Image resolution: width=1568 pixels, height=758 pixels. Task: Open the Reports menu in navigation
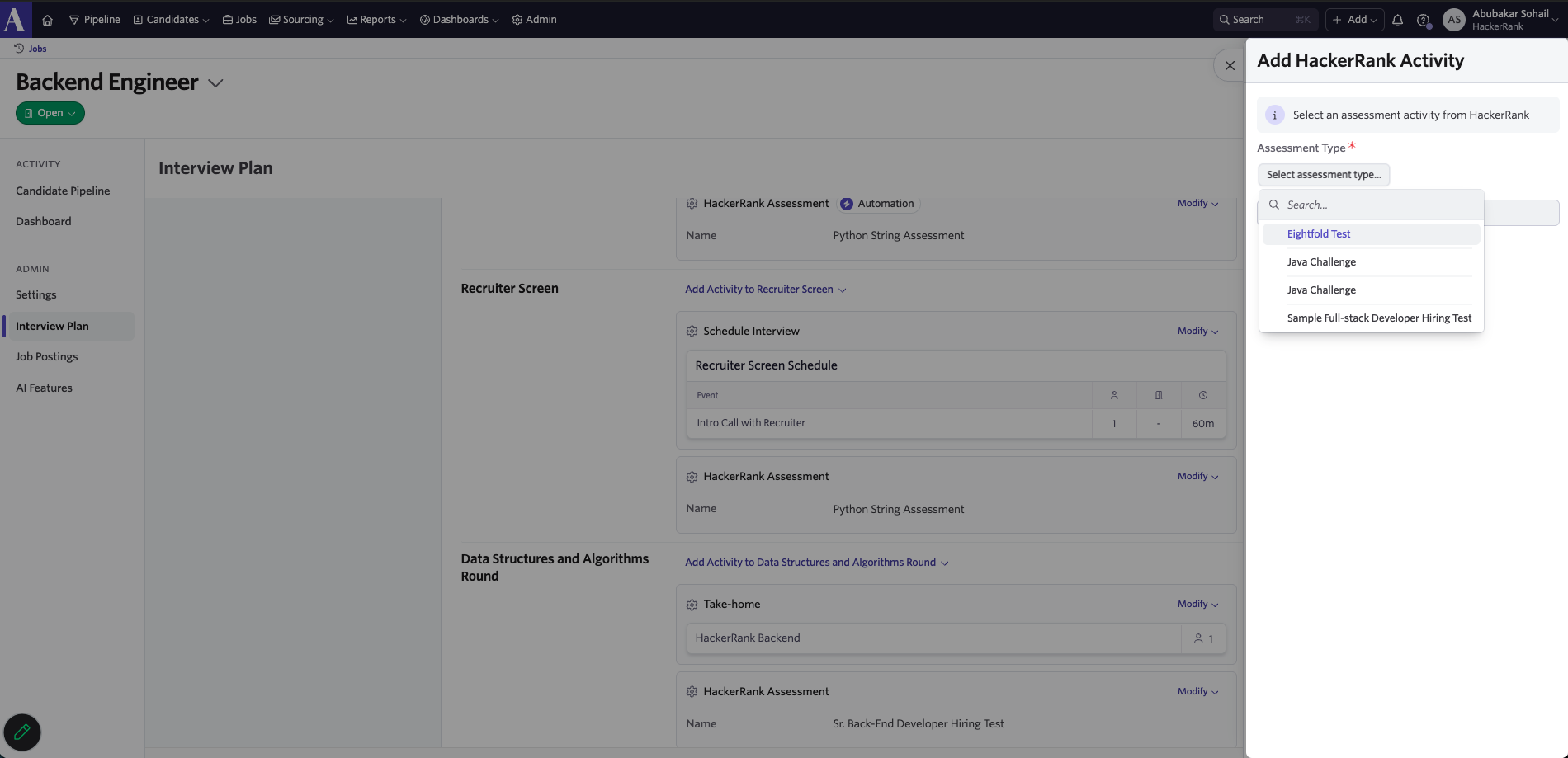376,20
